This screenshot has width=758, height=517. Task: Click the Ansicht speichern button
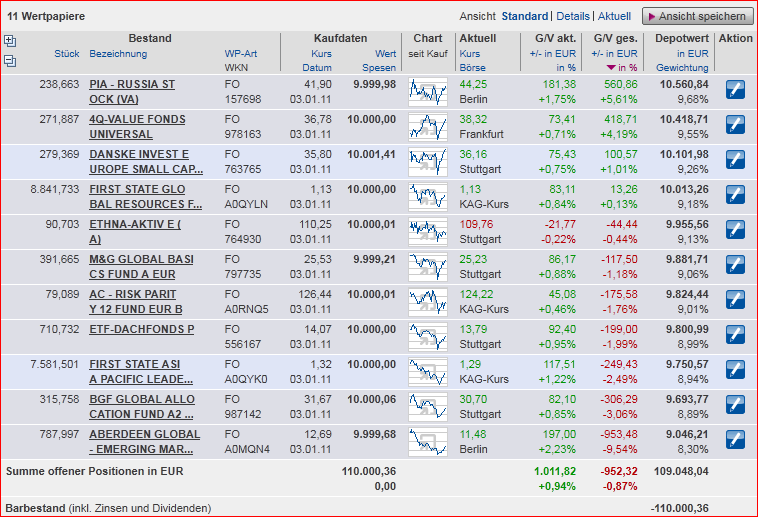697,16
